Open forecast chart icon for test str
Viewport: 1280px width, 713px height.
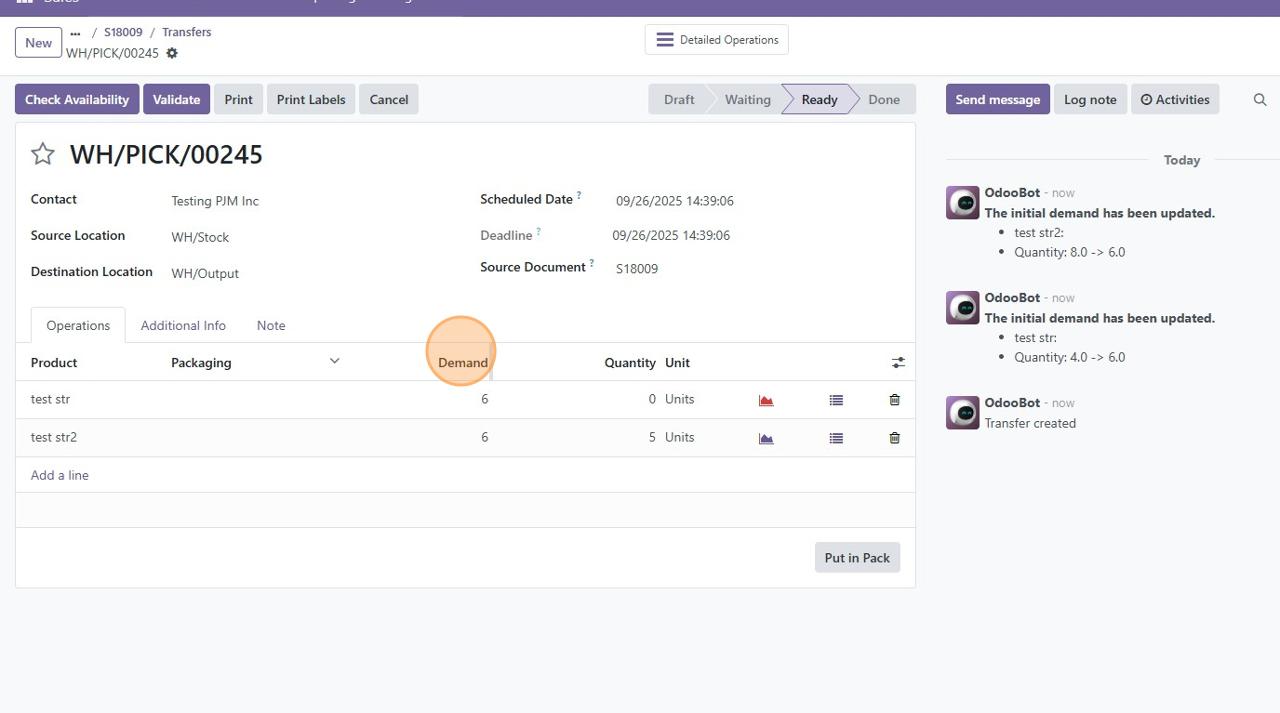[x=766, y=400]
